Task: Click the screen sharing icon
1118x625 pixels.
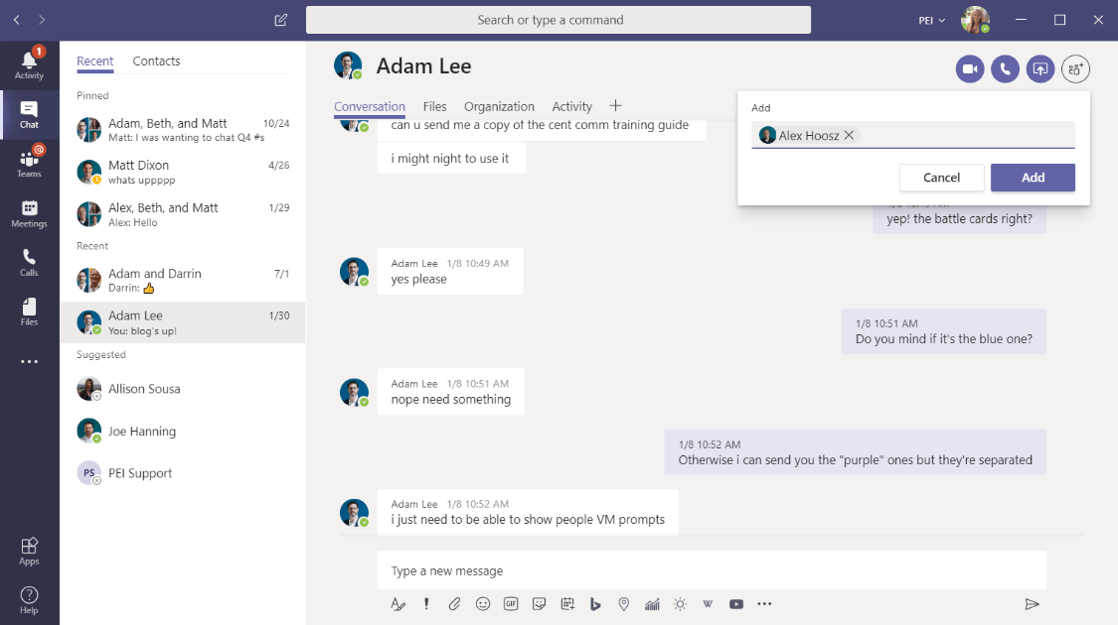Action: tap(1040, 69)
